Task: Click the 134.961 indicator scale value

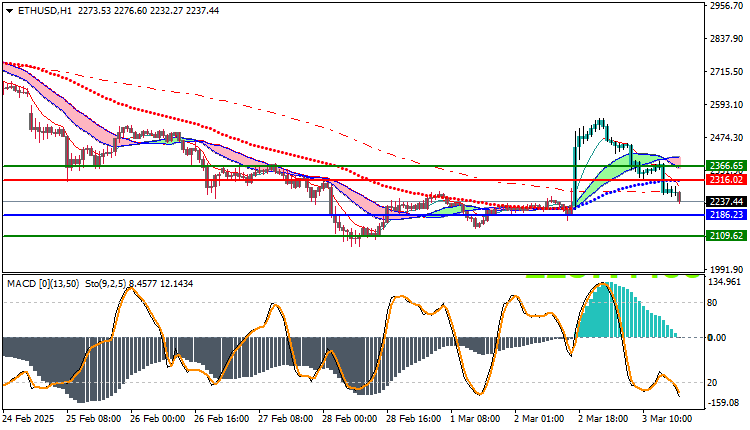Action: (x=726, y=282)
